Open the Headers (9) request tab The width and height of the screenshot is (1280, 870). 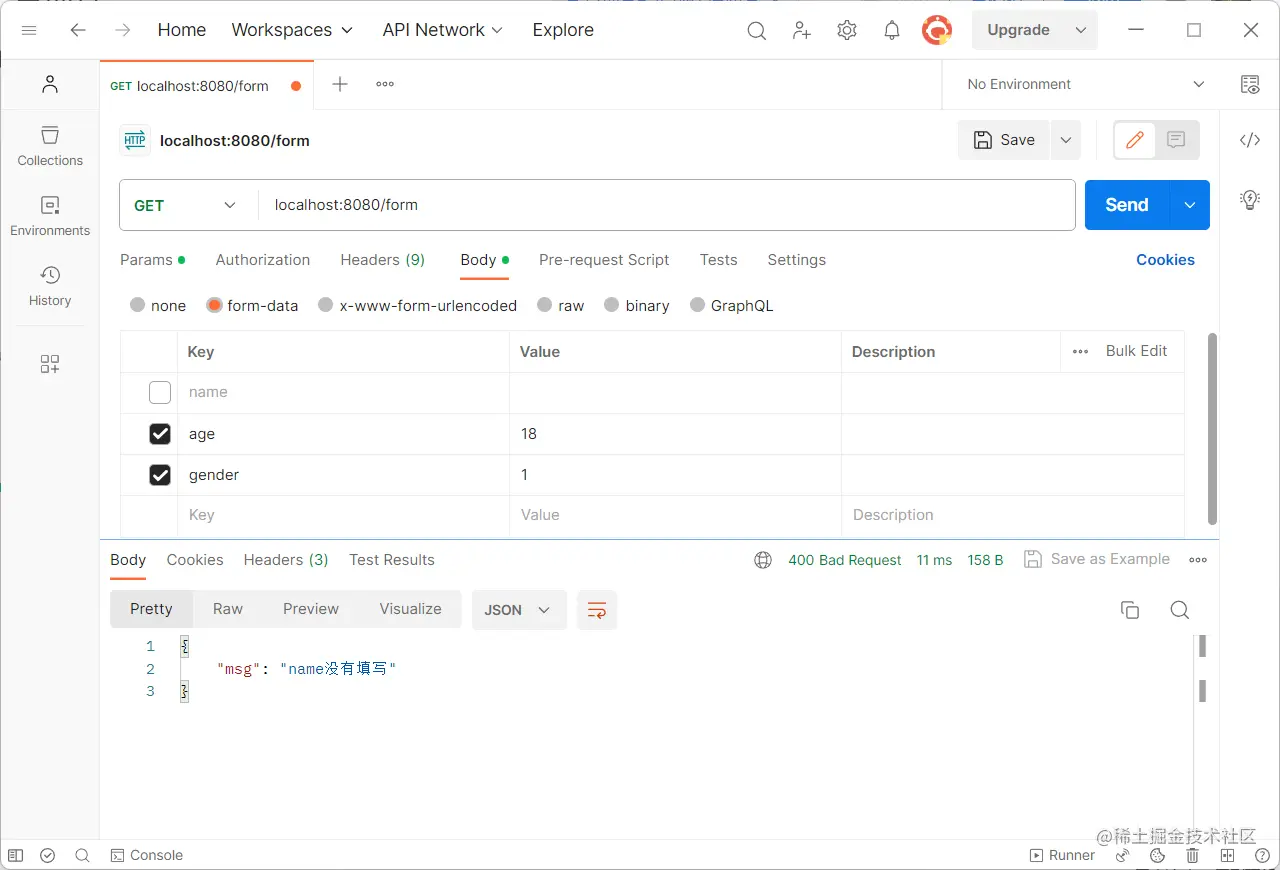point(383,260)
